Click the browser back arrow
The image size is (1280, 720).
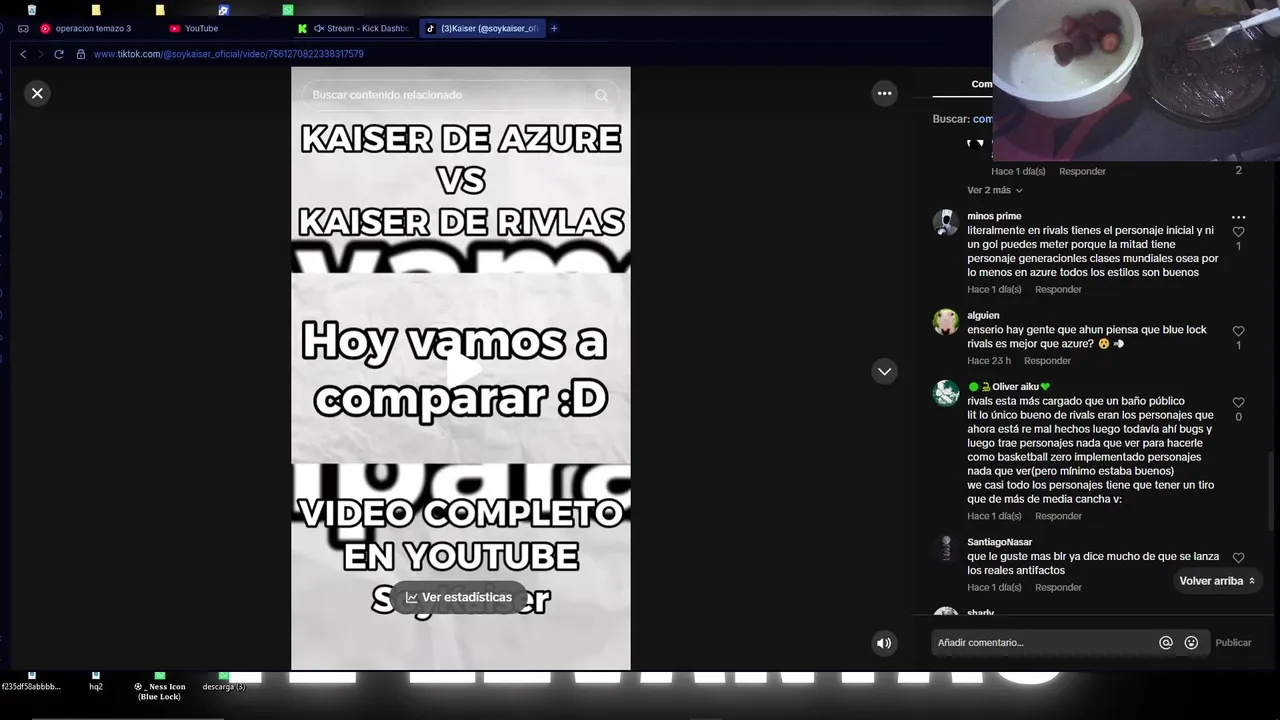(x=23, y=54)
